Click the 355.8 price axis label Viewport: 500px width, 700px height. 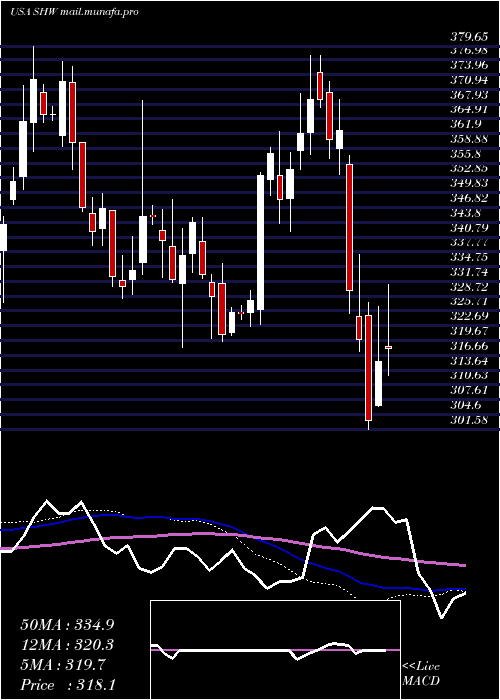pyautogui.click(x=465, y=154)
